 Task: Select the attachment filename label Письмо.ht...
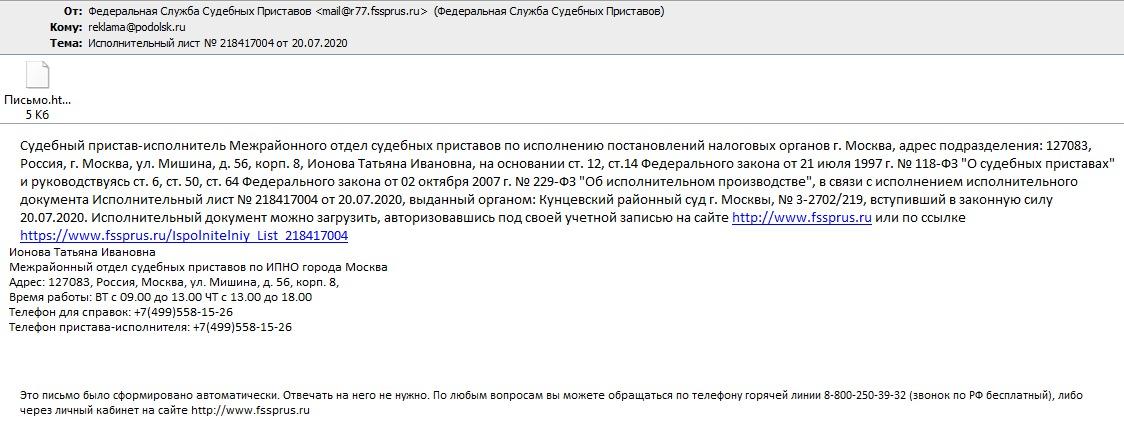tap(37, 101)
